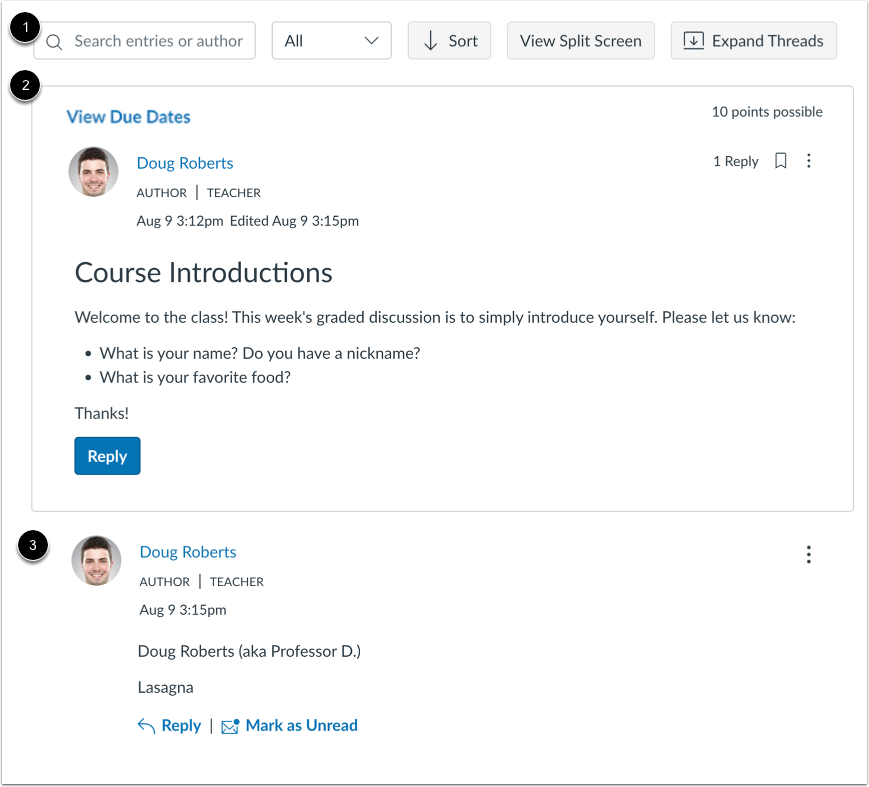Click the 1 Reply count text
This screenshot has height=787, width=869.
735,161
